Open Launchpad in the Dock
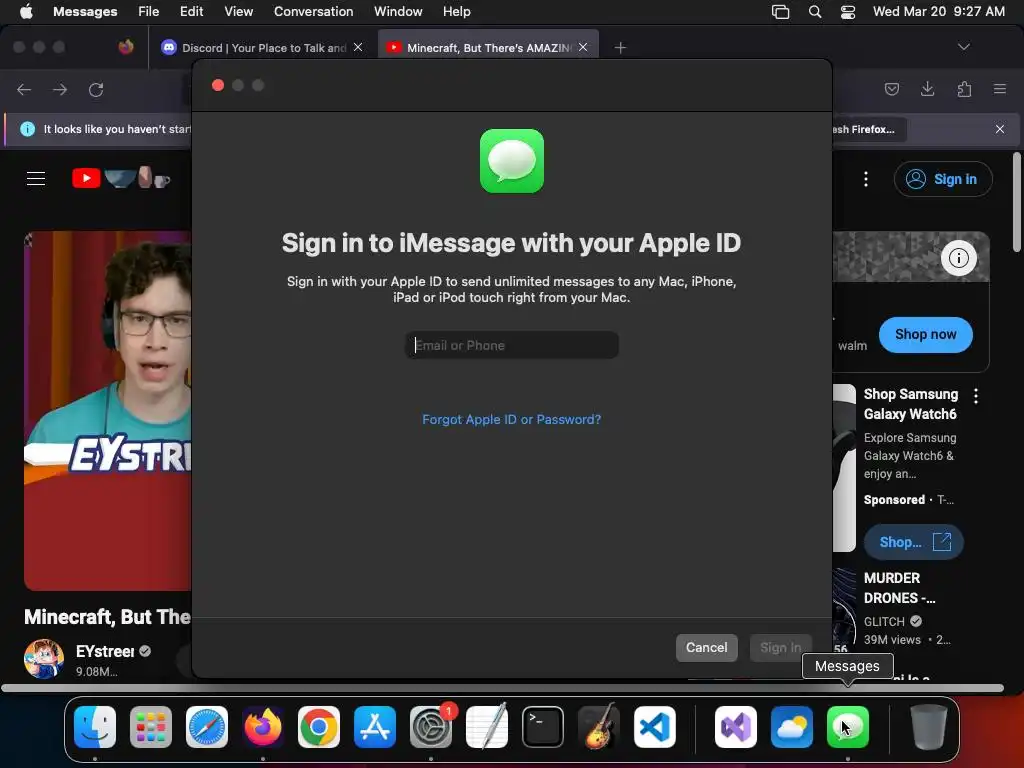The image size is (1024, 768). coord(151,727)
